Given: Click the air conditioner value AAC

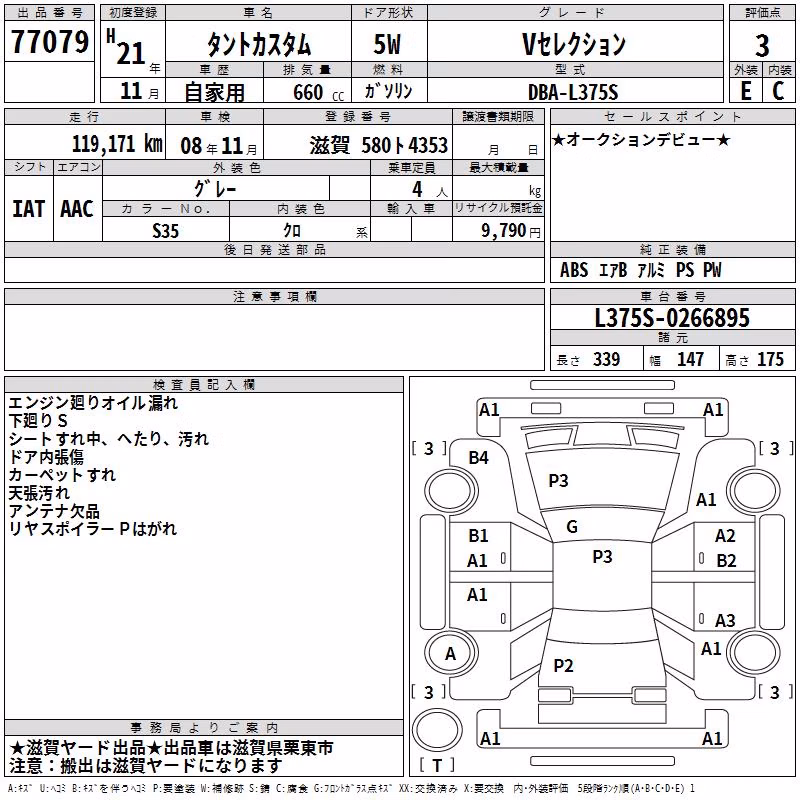Looking at the screenshot, I should point(77,209).
